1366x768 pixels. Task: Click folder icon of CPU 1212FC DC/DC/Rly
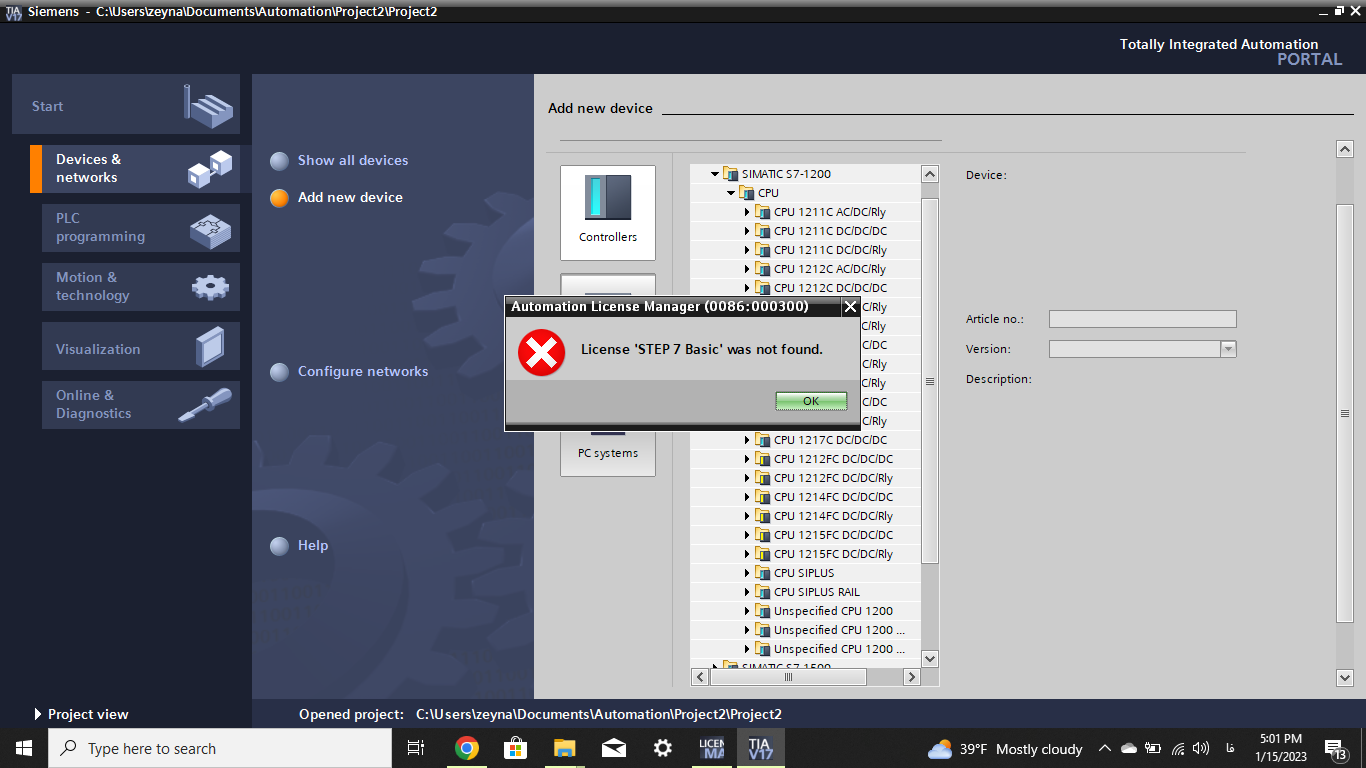pos(763,478)
